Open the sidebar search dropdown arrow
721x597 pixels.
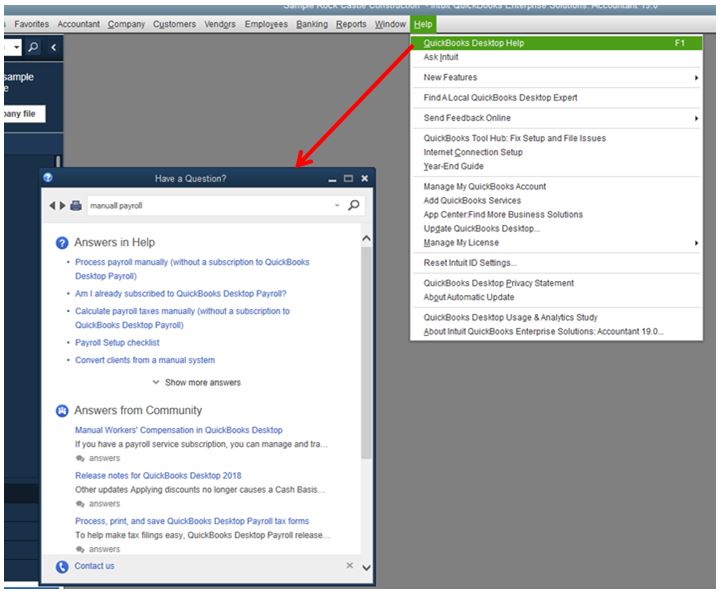pyautogui.click(x=17, y=47)
